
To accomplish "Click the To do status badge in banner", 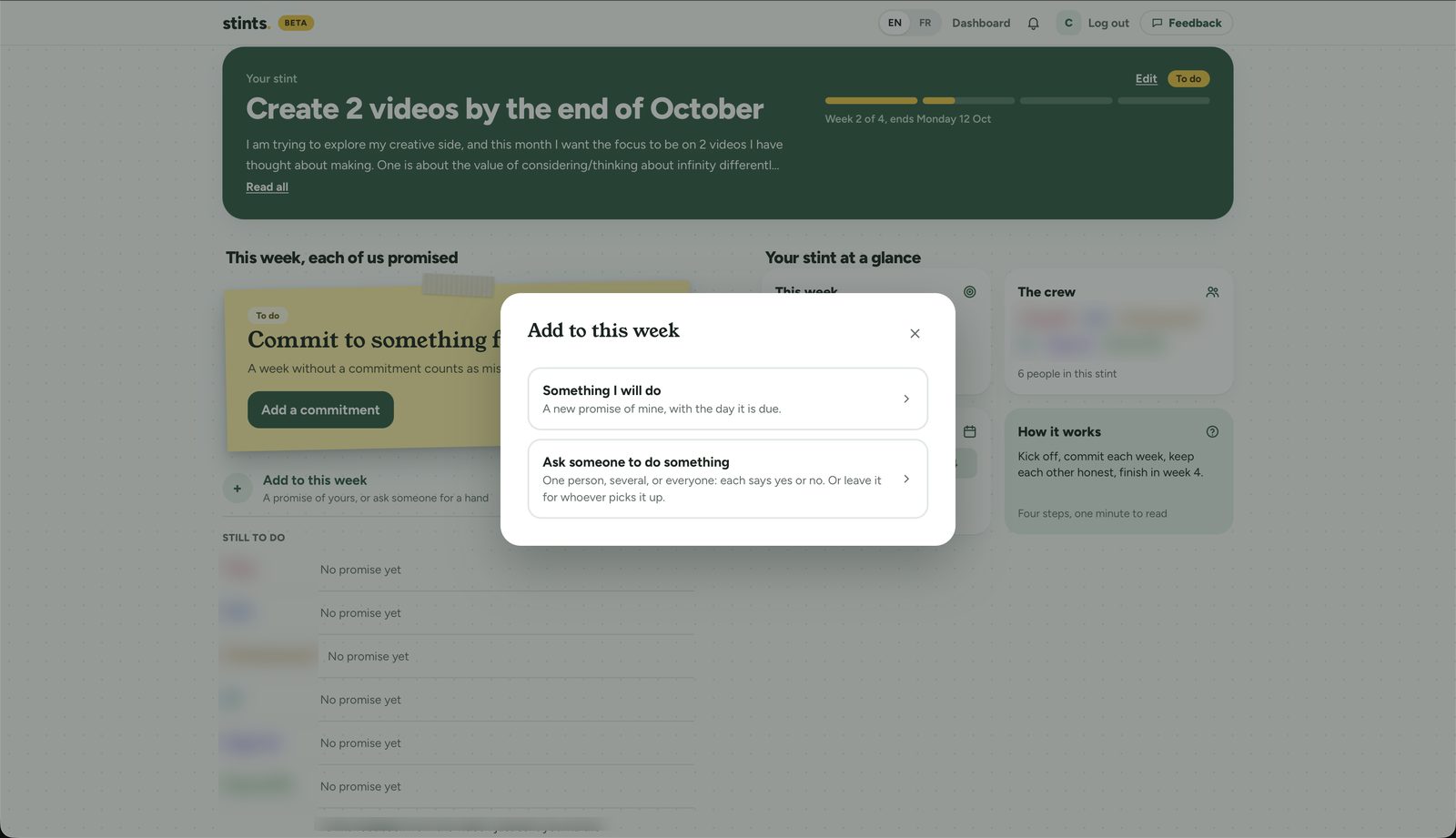I will click(x=1188, y=79).
